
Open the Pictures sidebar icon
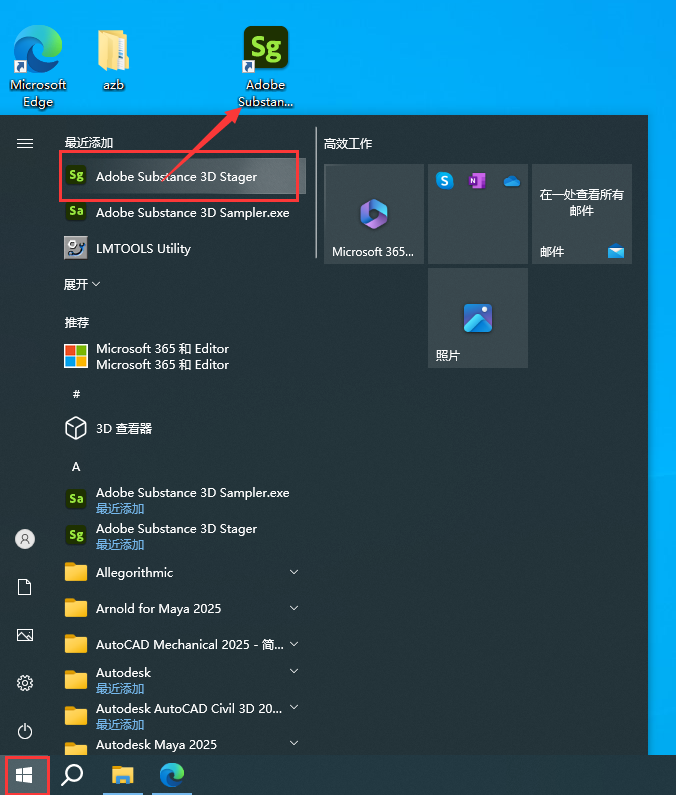tap(25, 635)
